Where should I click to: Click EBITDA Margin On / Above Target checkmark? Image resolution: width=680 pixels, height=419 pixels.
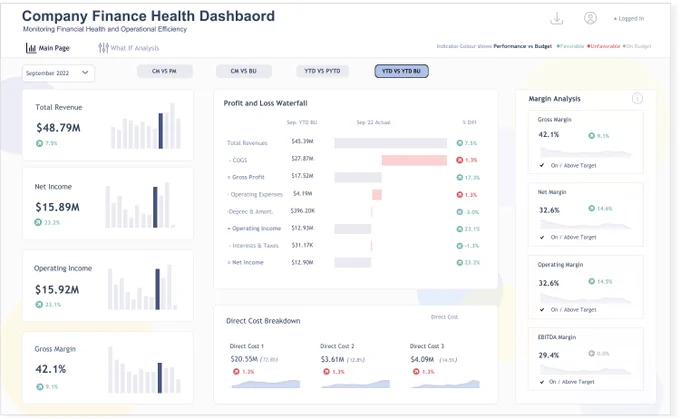click(x=542, y=382)
